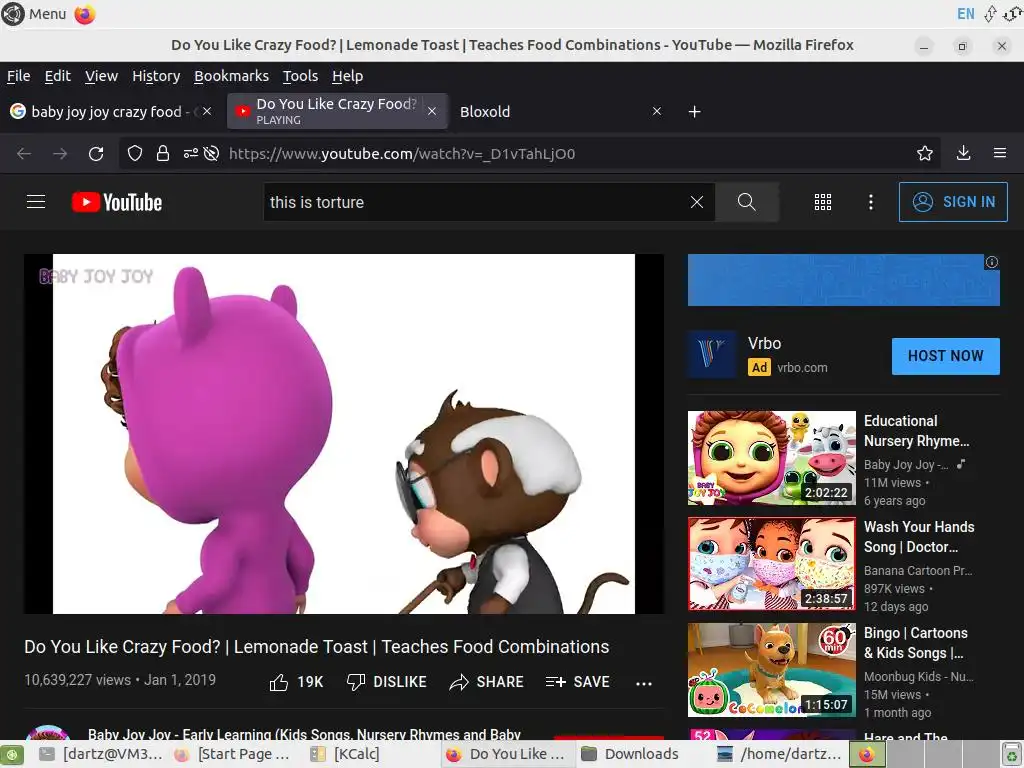
Task: Open Educational Nursery Rhyme video thumbnail
Action: [x=771, y=458]
